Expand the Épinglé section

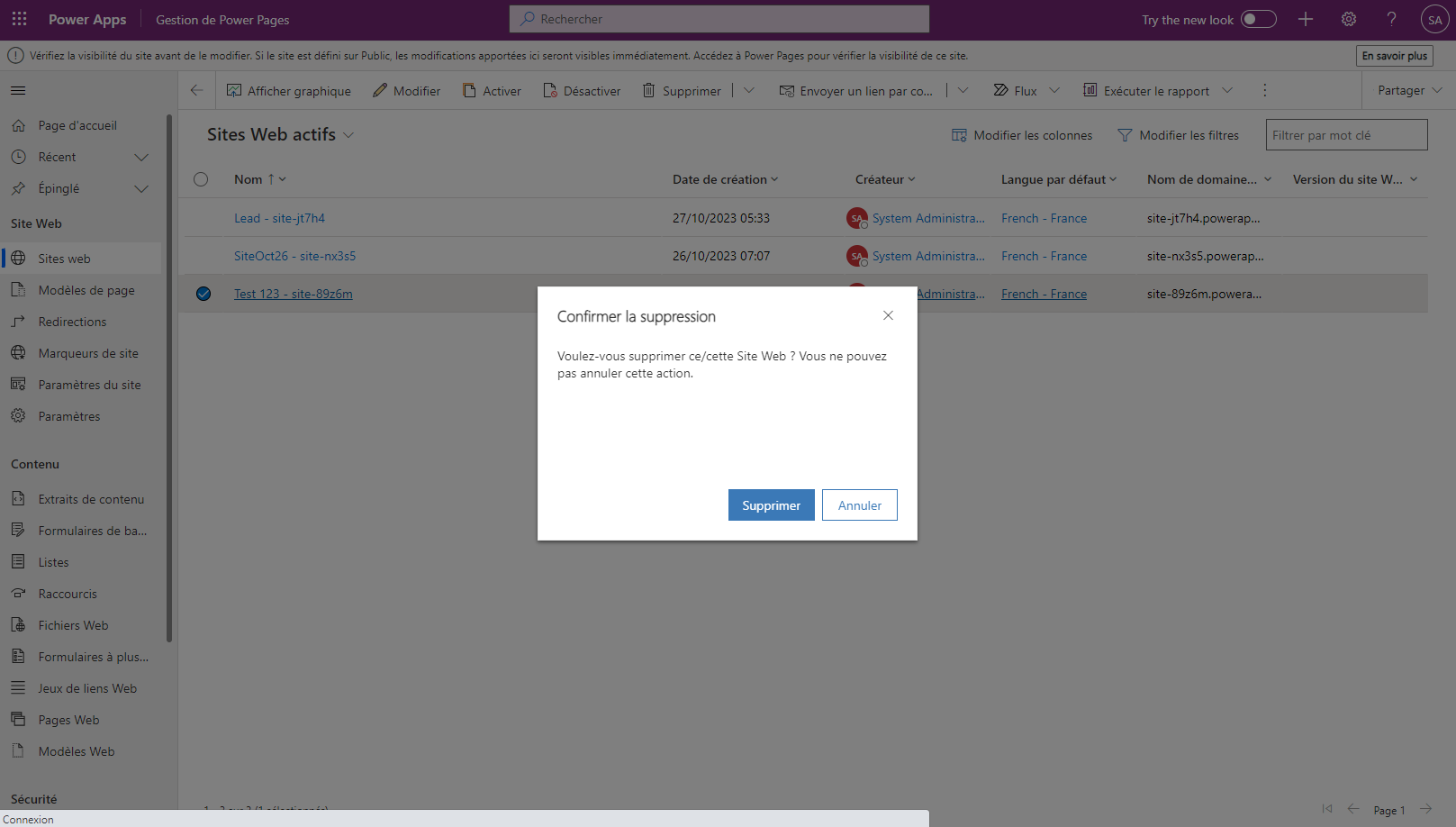click(141, 188)
